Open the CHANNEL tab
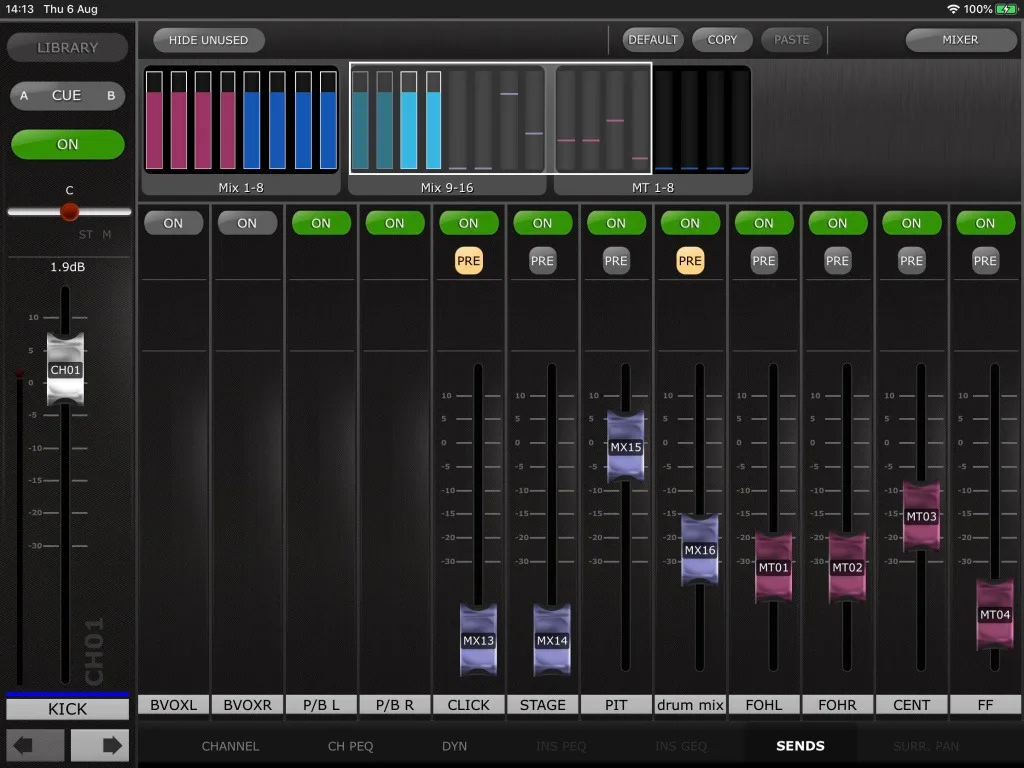 click(231, 746)
